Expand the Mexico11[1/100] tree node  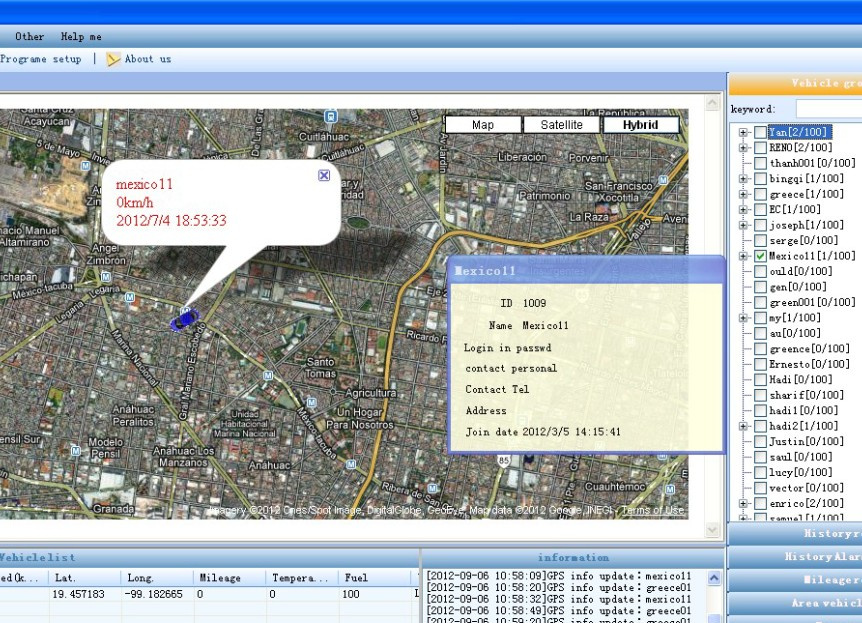743,256
